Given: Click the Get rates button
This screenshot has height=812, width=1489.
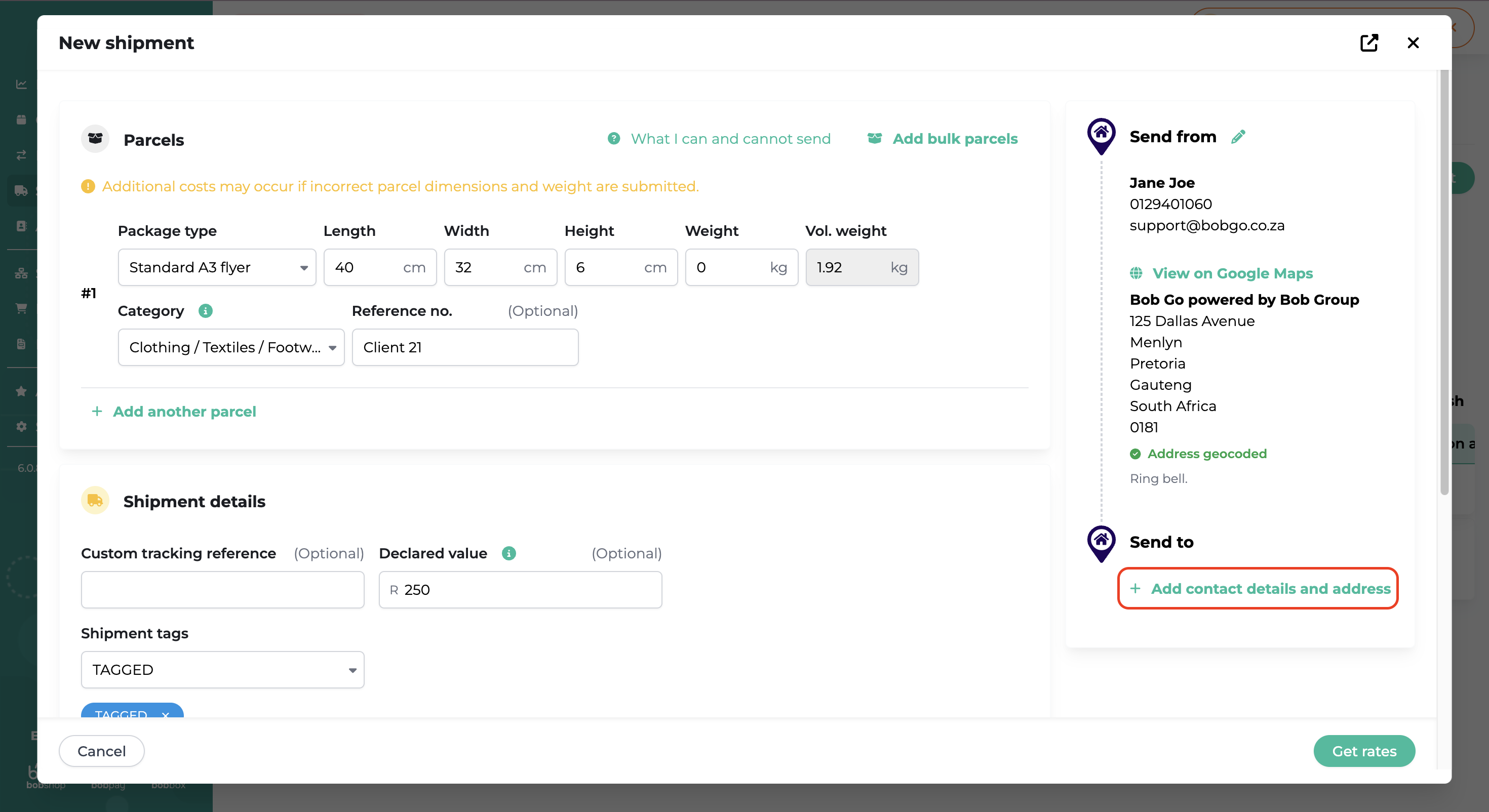Looking at the screenshot, I should click(x=1364, y=751).
